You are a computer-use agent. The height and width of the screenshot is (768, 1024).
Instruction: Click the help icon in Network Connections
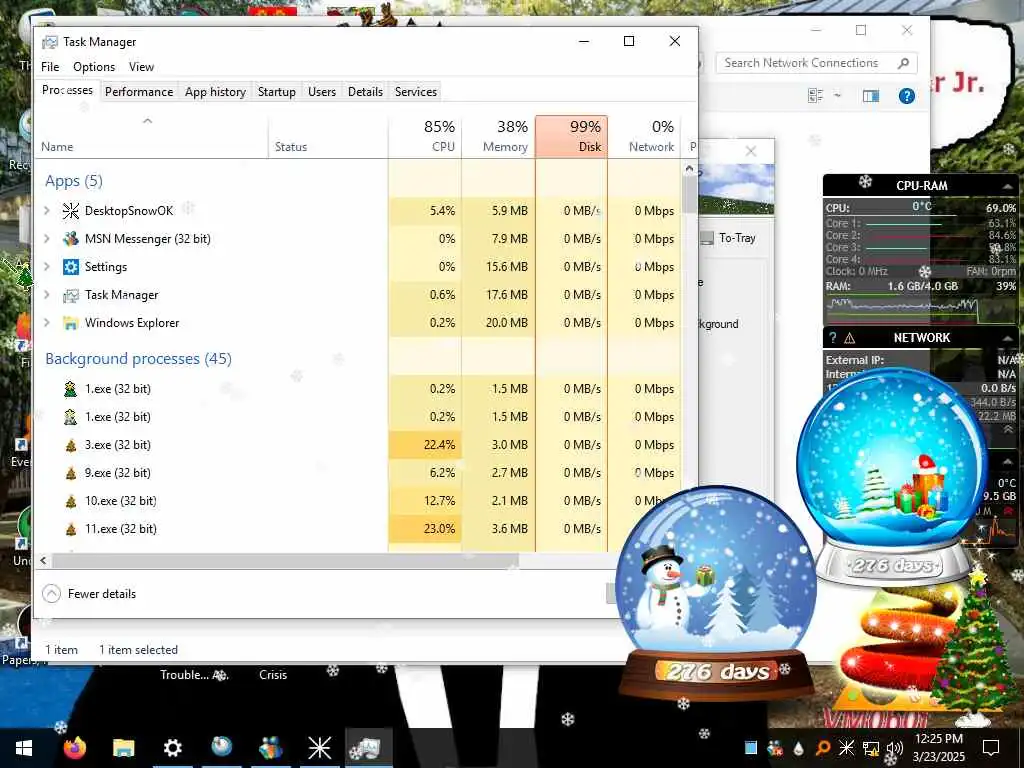pyautogui.click(x=906, y=96)
